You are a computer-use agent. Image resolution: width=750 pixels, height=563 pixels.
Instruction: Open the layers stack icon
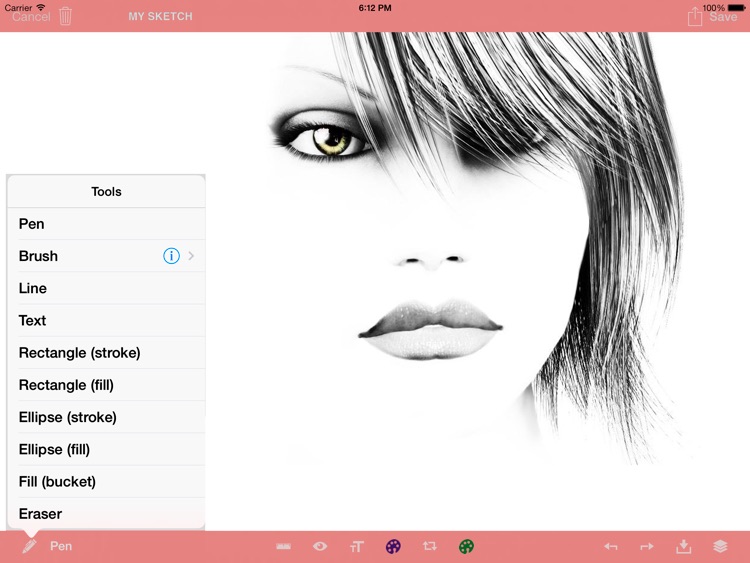click(x=720, y=546)
